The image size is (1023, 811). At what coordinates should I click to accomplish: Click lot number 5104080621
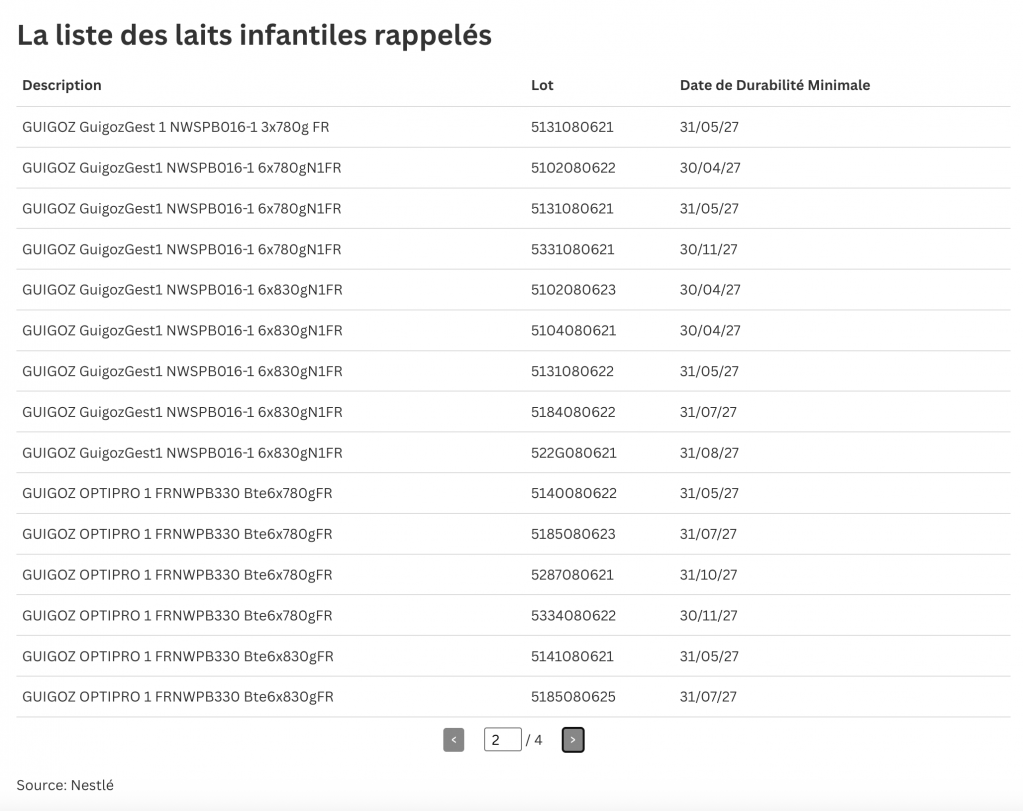tap(573, 331)
